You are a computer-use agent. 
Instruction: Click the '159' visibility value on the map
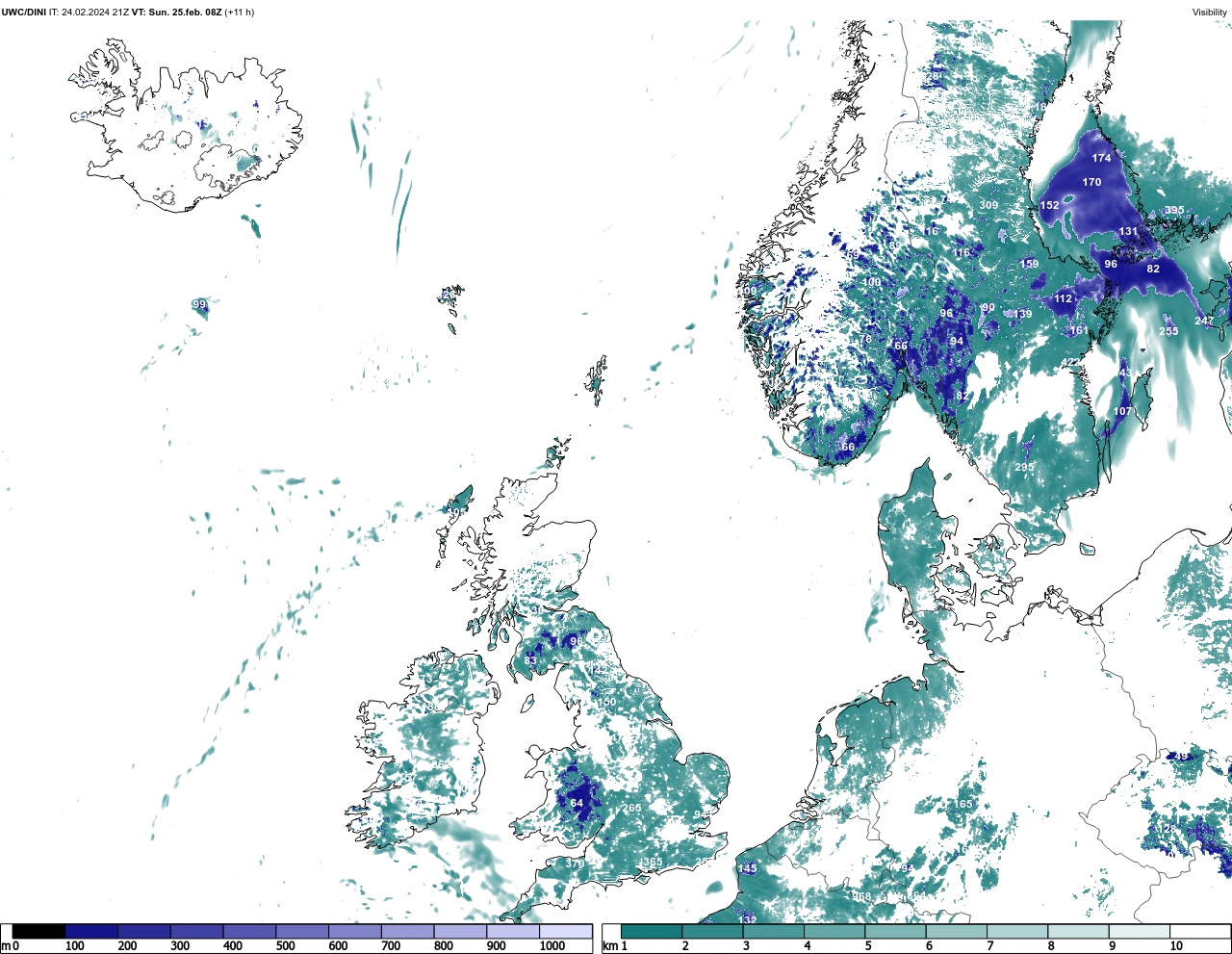(x=1029, y=264)
